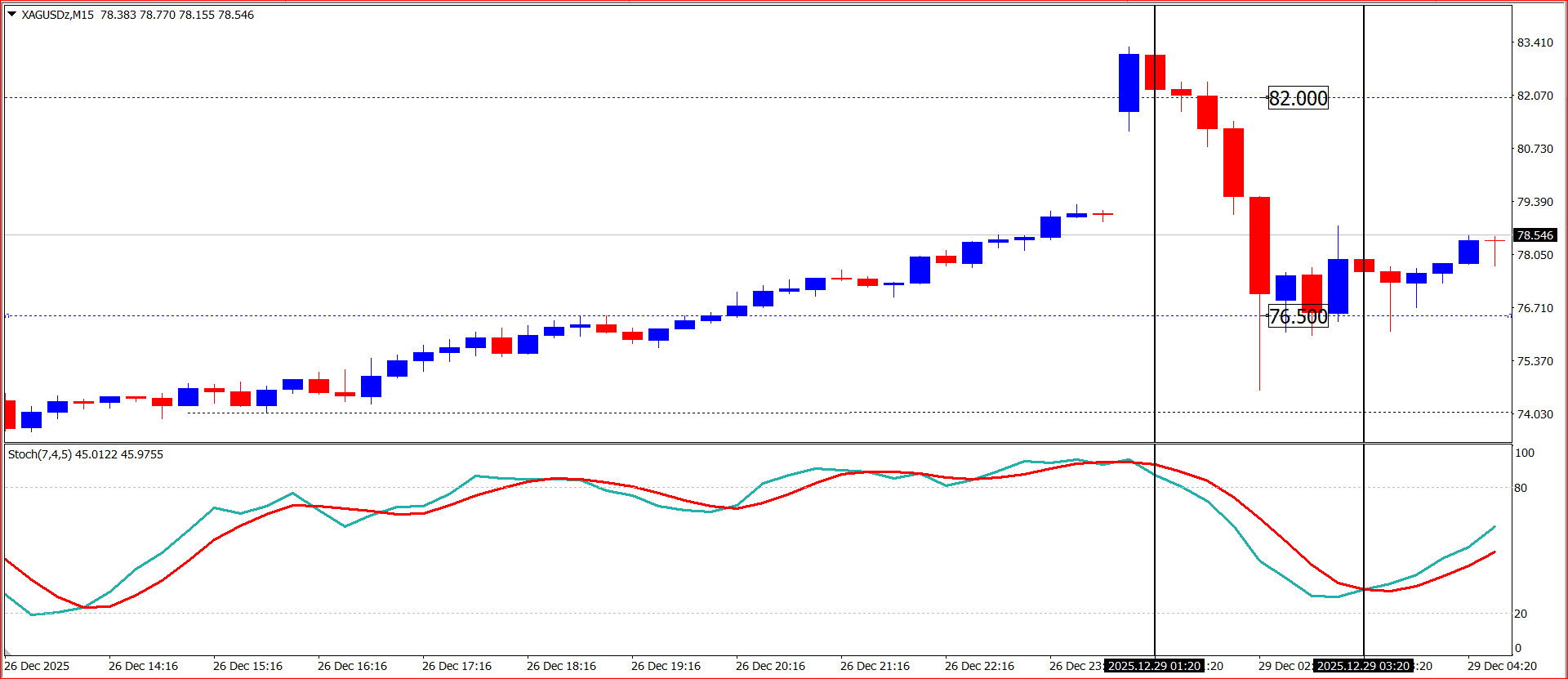Click the 78.546 current price tag

[x=1535, y=235]
